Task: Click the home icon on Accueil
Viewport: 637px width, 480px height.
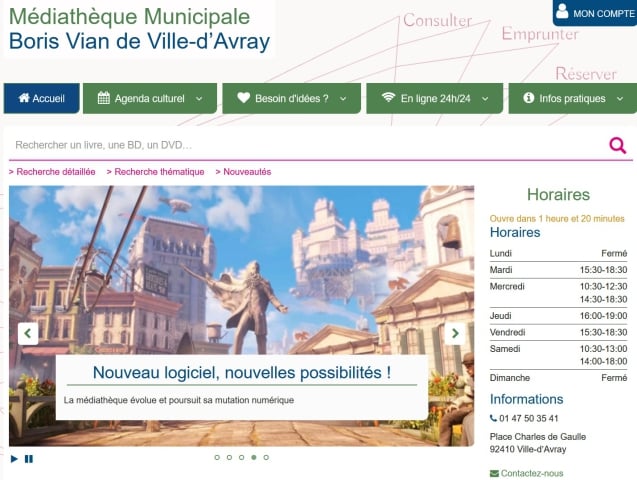Action: point(24,97)
